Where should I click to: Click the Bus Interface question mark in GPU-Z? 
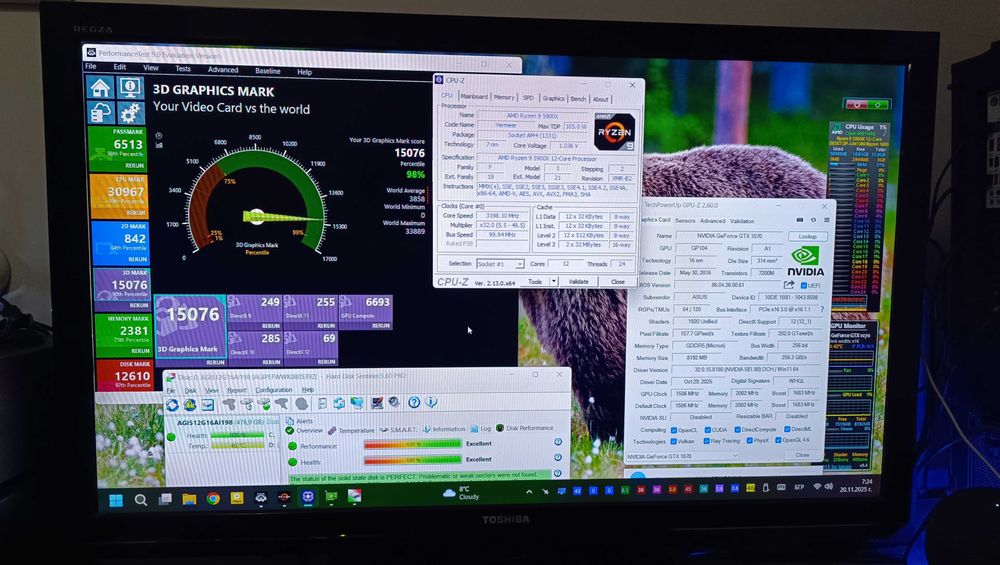tap(822, 309)
